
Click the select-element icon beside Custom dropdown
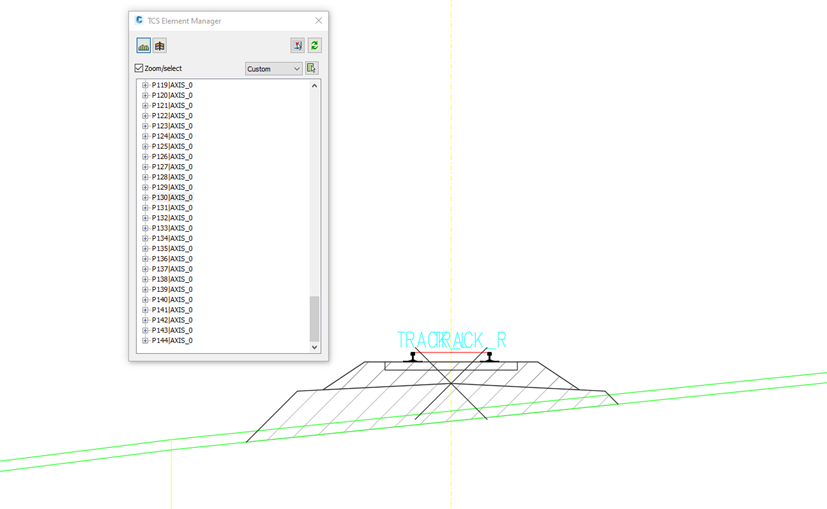coord(312,69)
